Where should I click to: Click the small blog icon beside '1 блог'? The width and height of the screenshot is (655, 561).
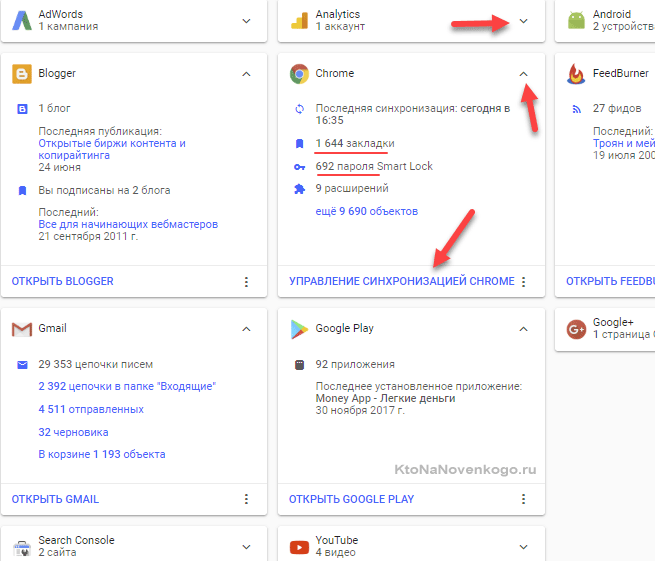[x=22, y=109]
